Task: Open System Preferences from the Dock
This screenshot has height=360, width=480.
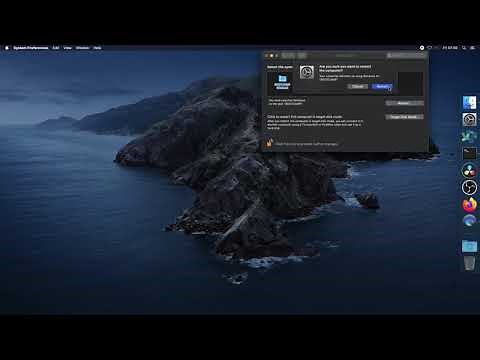Action: tap(469, 119)
